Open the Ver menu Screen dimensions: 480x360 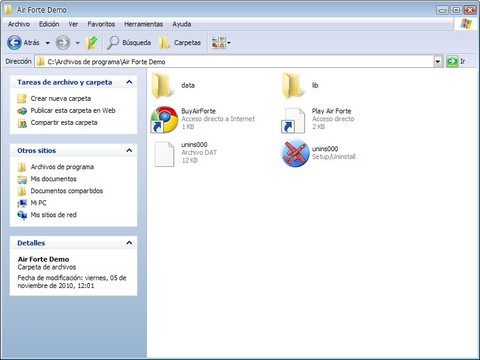pos(73,24)
